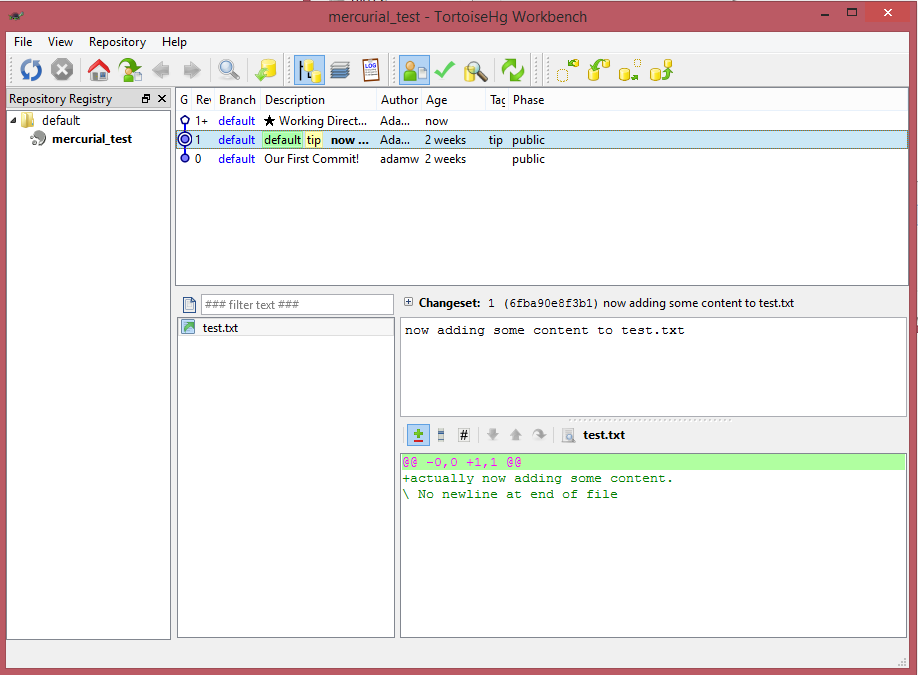Click the Age column header

[454, 100]
